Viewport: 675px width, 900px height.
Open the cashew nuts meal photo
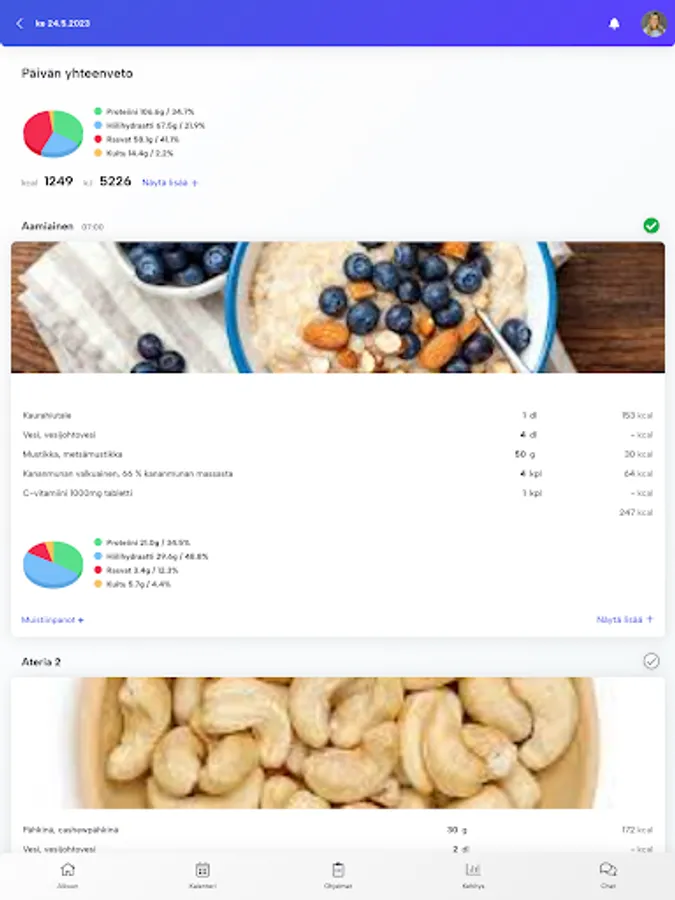(x=338, y=743)
